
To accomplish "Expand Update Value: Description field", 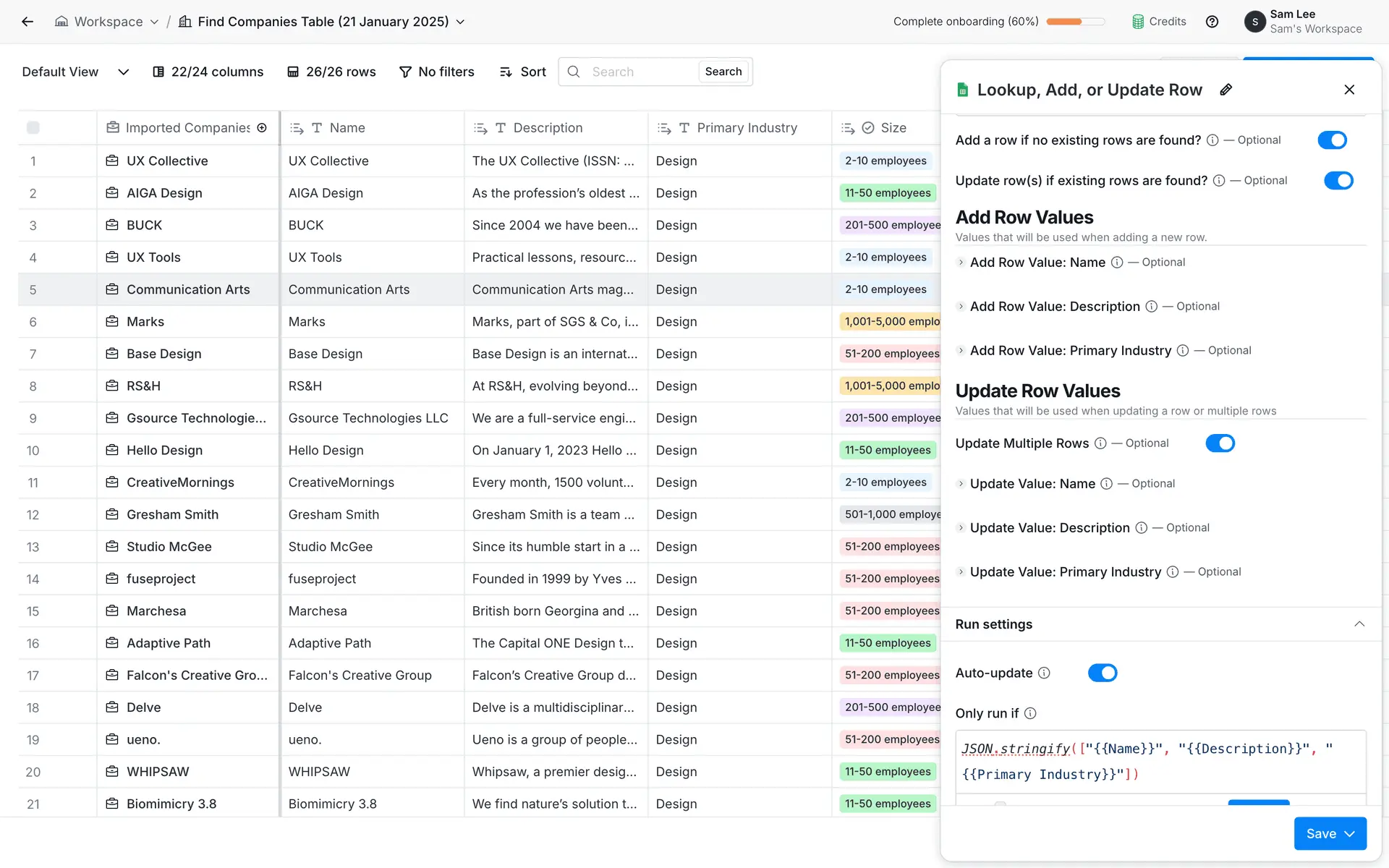I will (x=961, y=528).
